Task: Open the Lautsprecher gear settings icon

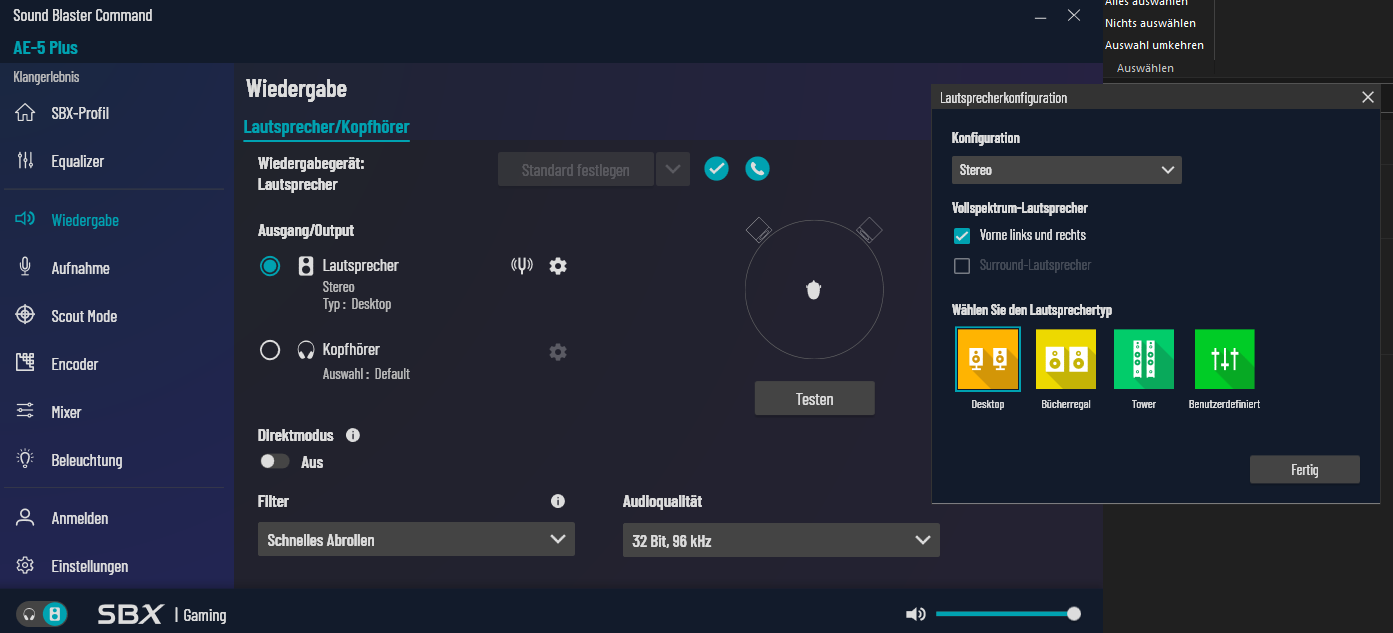Action: click(557, 266)
